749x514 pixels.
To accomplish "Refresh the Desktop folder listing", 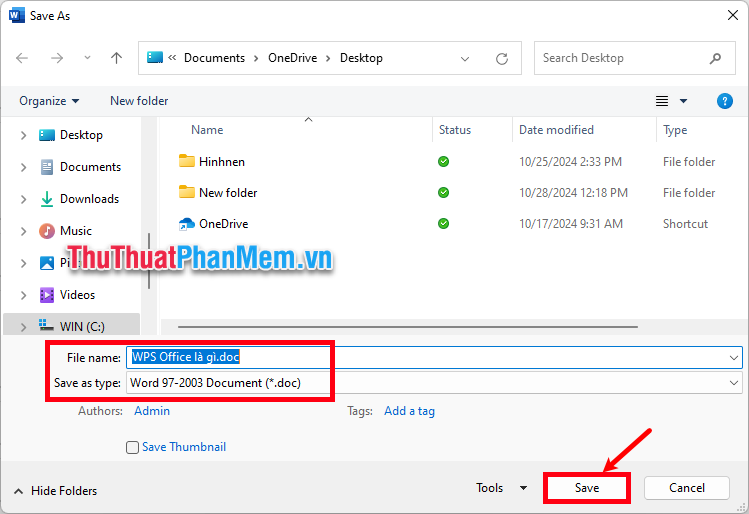I will click(x=502, y=59).
